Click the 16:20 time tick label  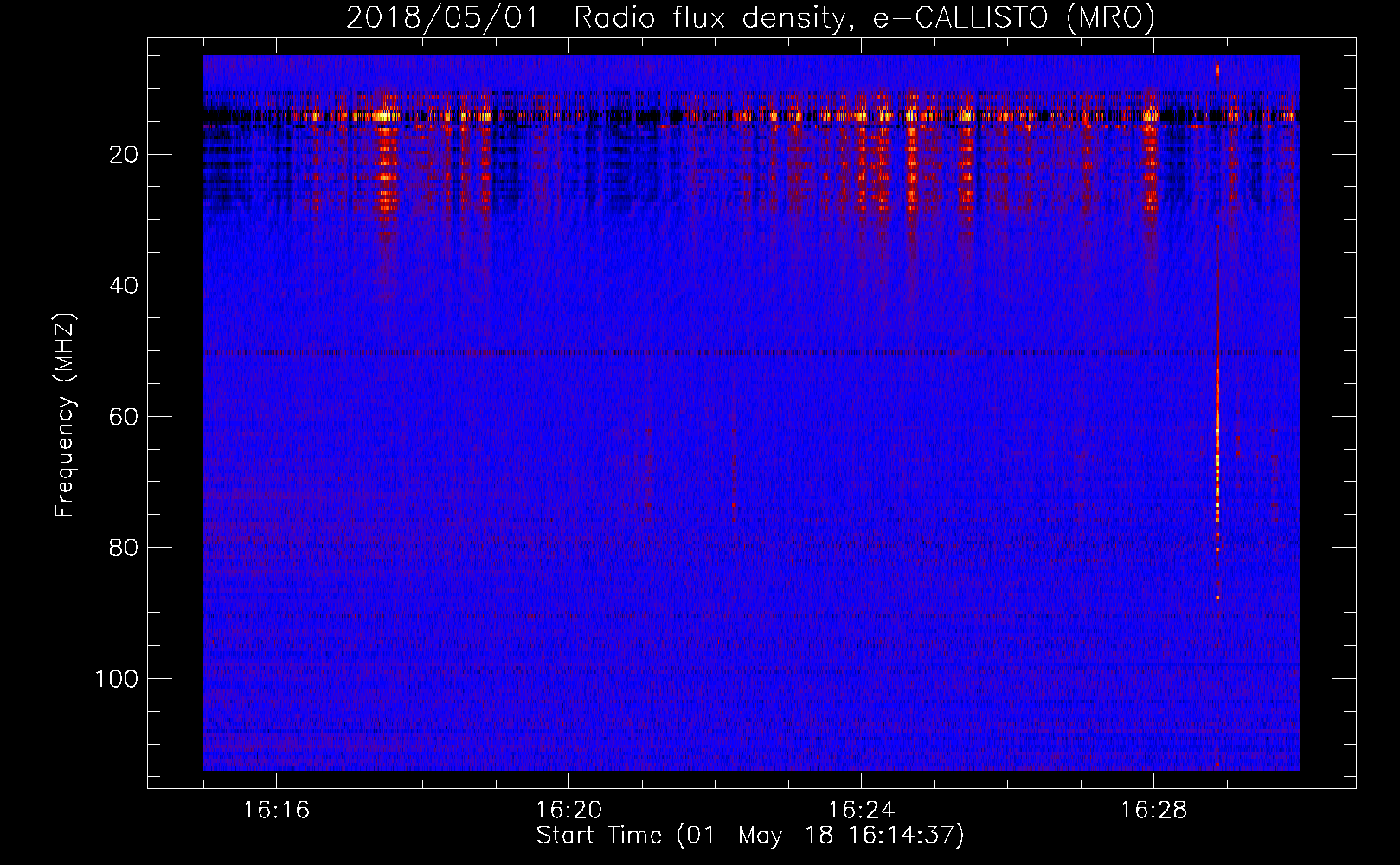tap(568, 811)
